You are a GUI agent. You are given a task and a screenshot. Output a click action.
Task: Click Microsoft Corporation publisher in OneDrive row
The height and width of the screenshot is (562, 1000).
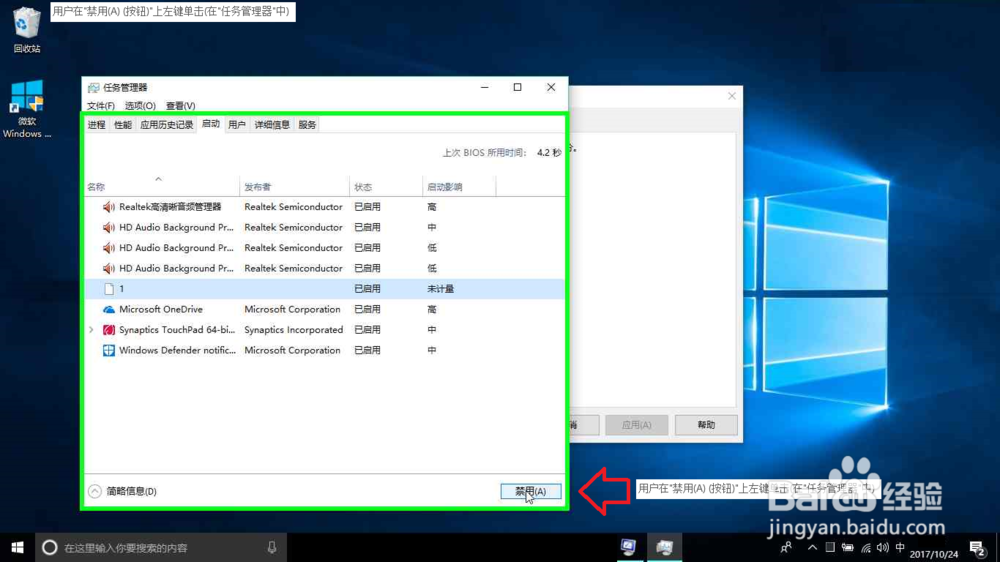pos(292,309)
